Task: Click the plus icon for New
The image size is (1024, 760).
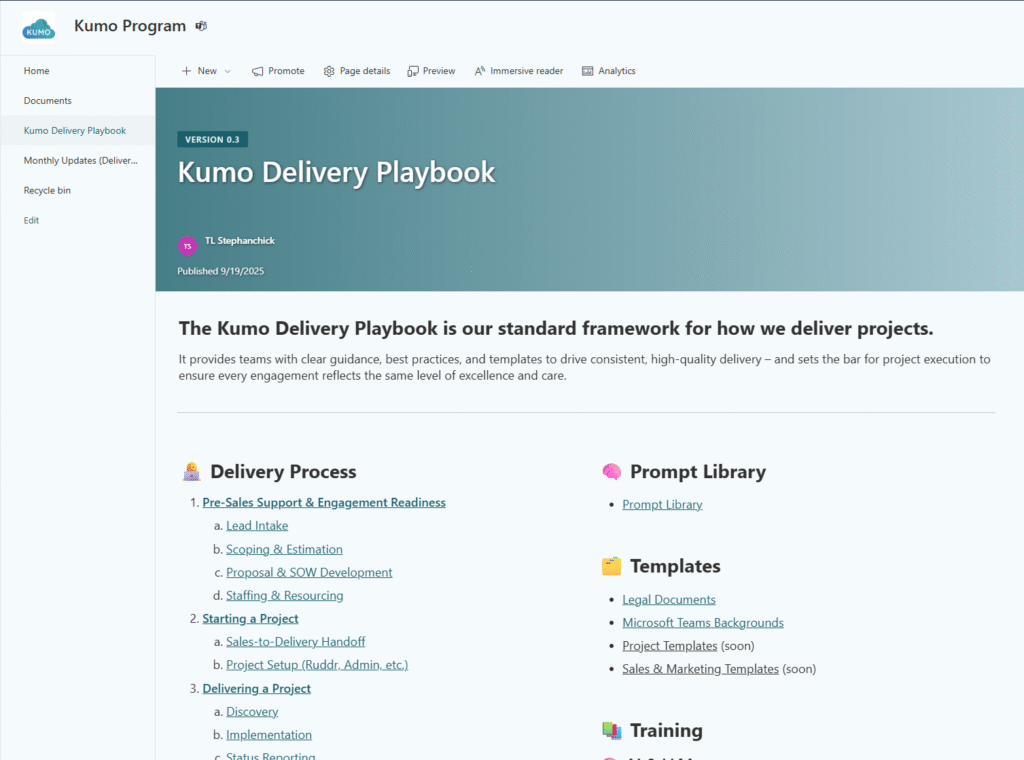Action: [186, 71]
